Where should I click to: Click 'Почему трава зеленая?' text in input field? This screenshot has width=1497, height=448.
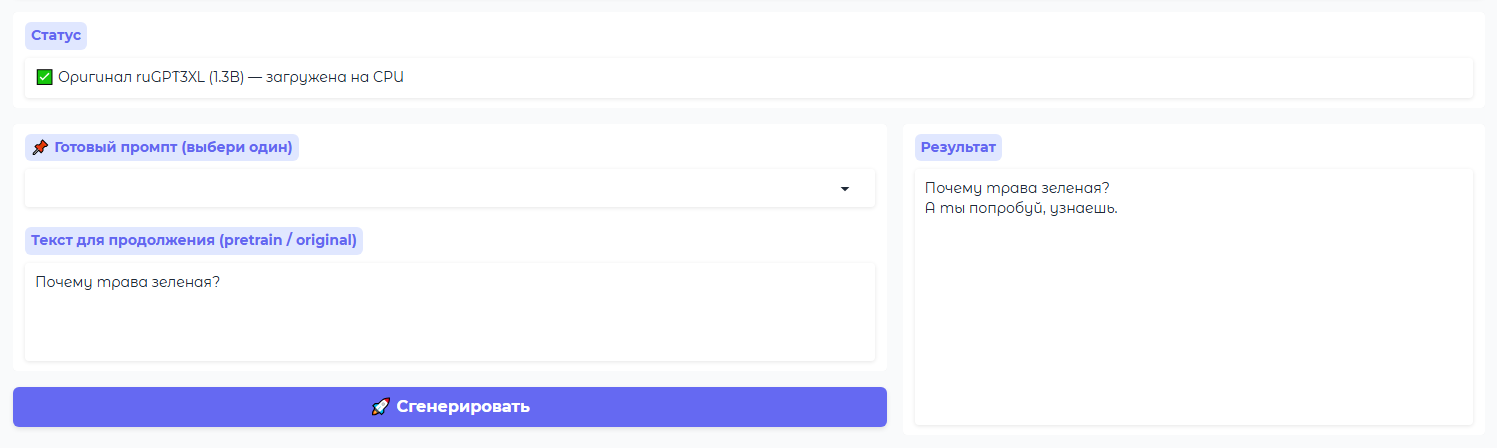tap(128, 282)
